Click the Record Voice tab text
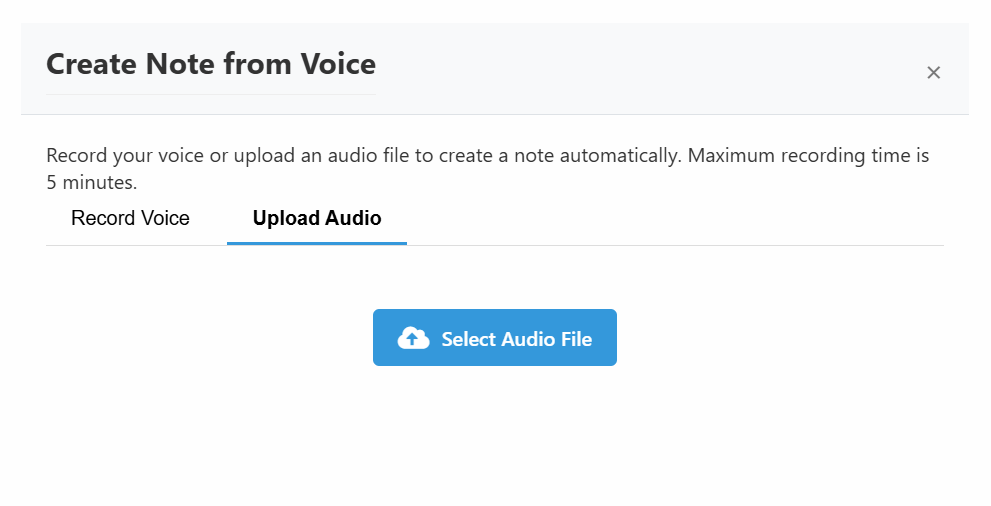Viewport: 991px width, 506px height. (130, 218)
